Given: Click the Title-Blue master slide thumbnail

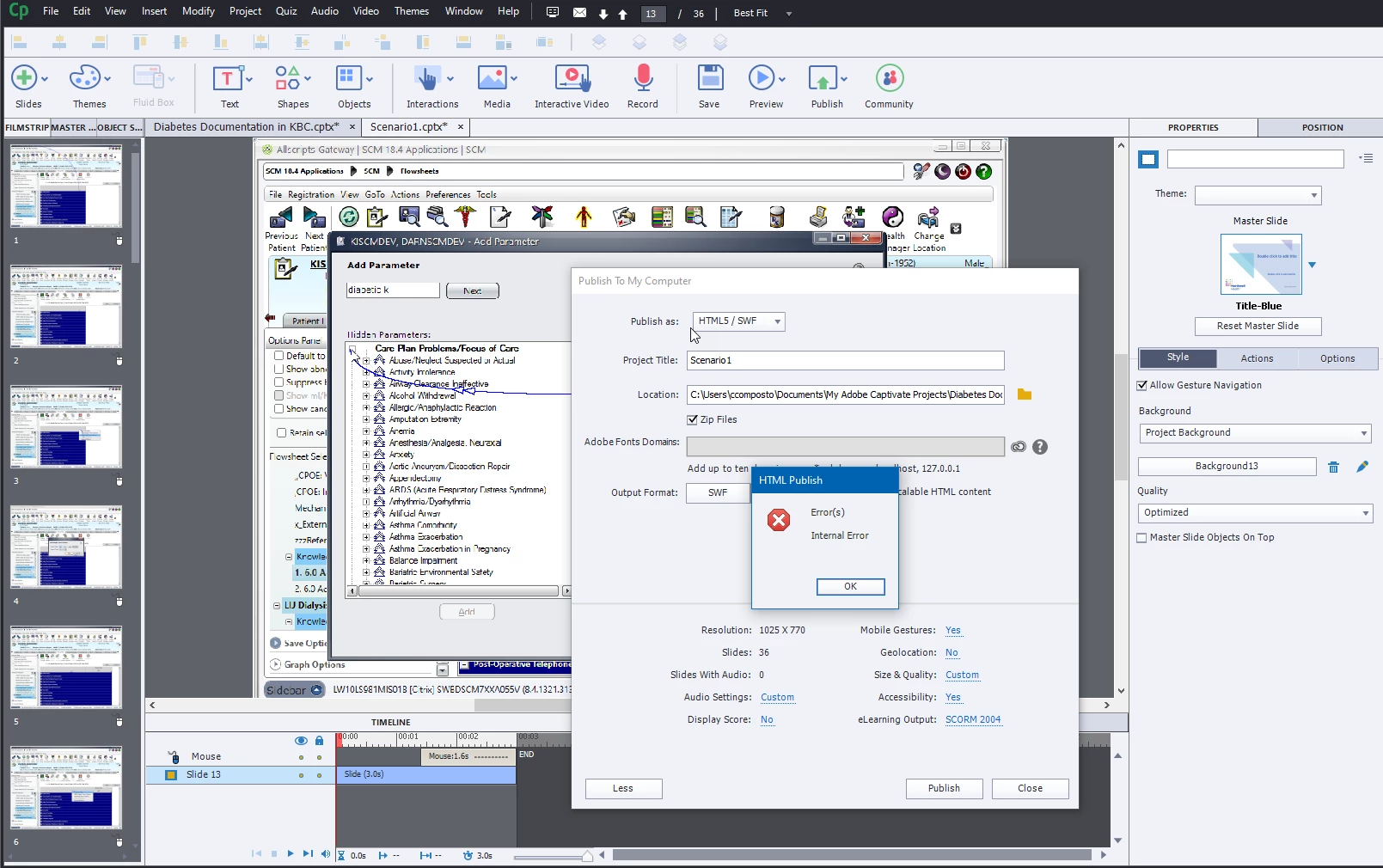Looking at the screenshot, I should click(1261, 265).
